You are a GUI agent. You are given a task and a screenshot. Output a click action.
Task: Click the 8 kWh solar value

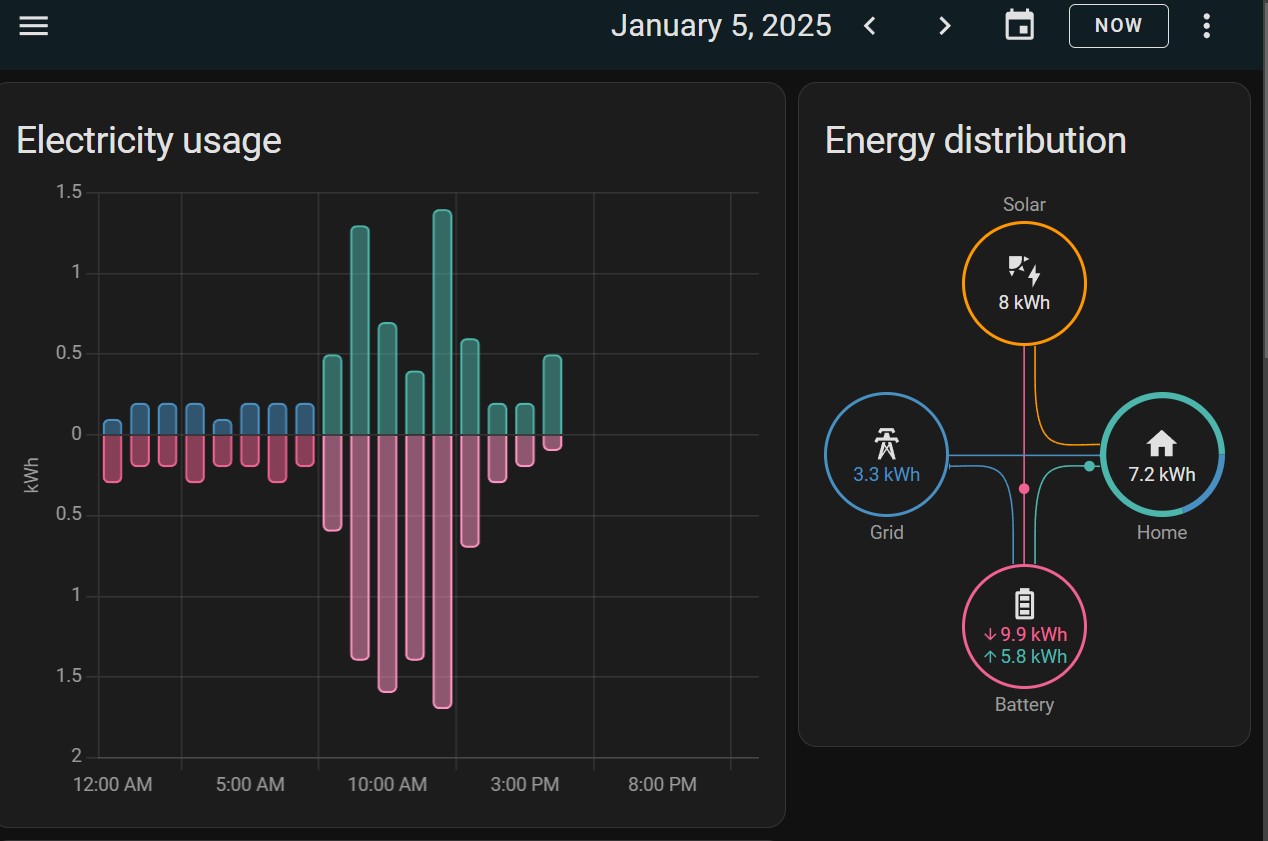(x=1024, y=301)
